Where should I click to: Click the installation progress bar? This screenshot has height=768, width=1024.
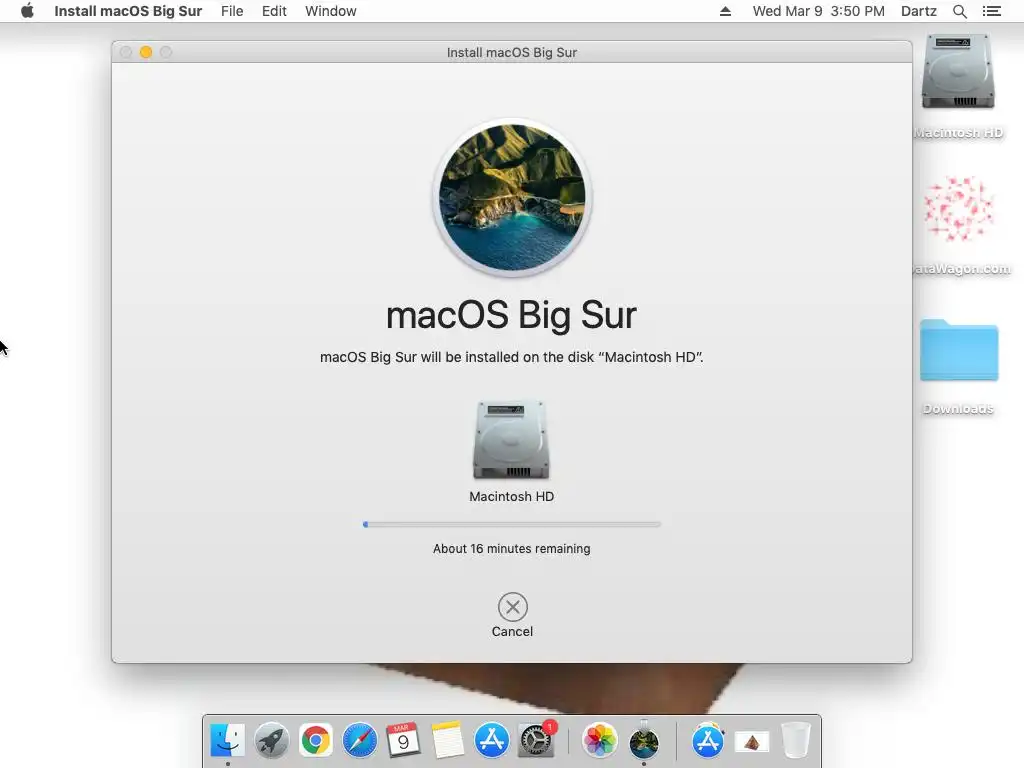tap(512, 524)
